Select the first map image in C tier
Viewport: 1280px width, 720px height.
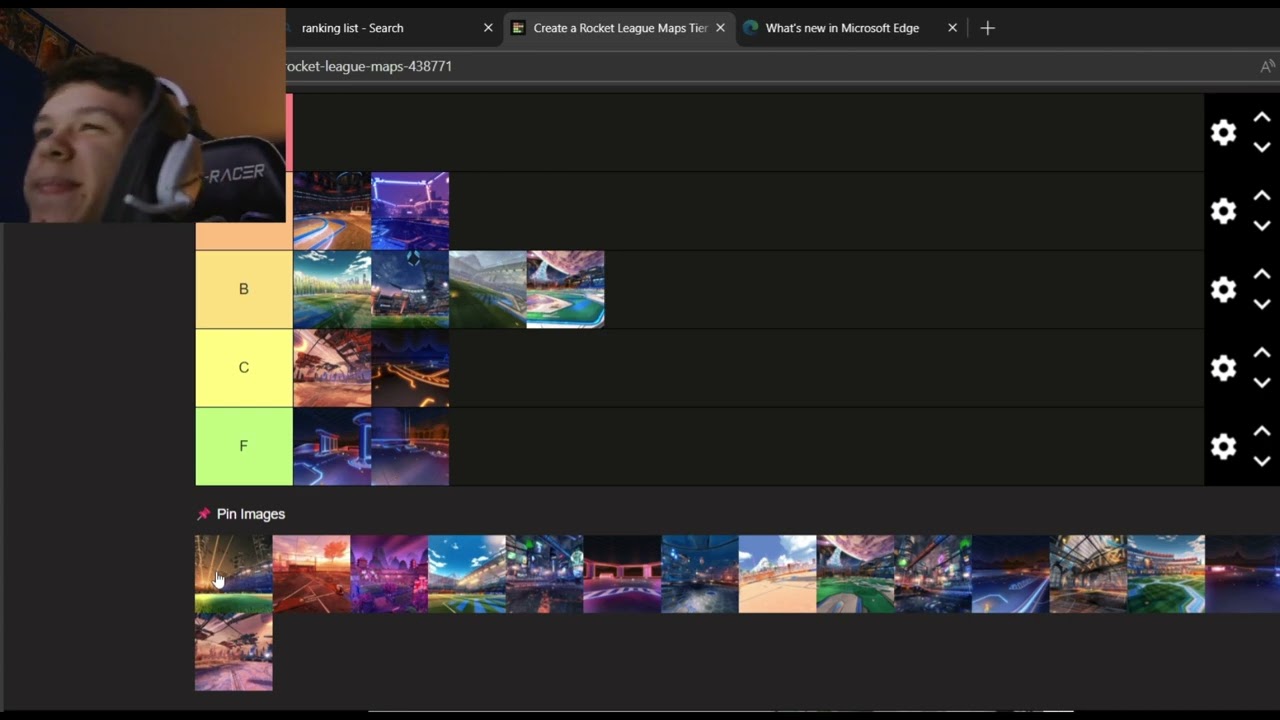coord(332,368)
